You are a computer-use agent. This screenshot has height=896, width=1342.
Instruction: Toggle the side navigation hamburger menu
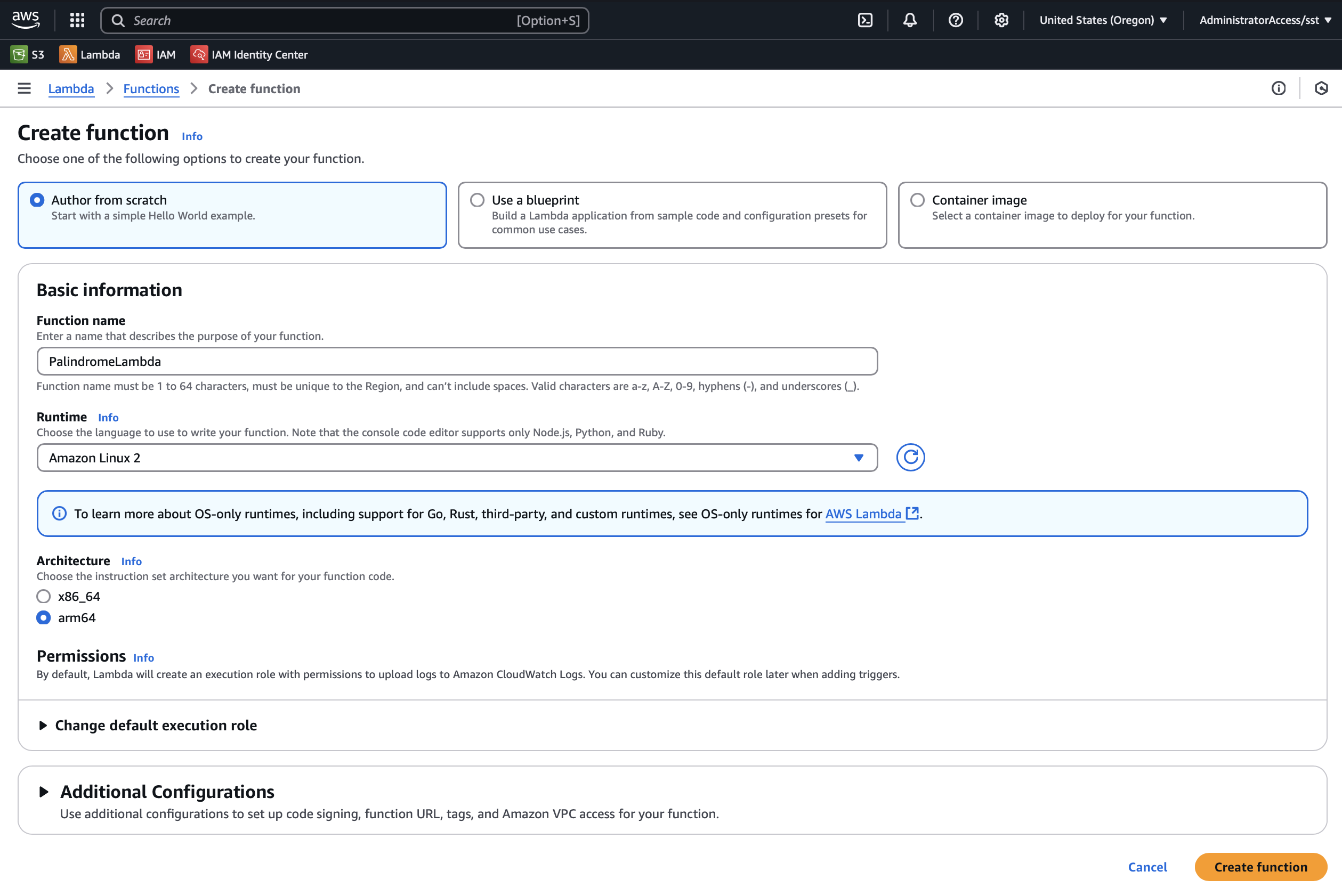pyautogui.click(x=24, y=88)
